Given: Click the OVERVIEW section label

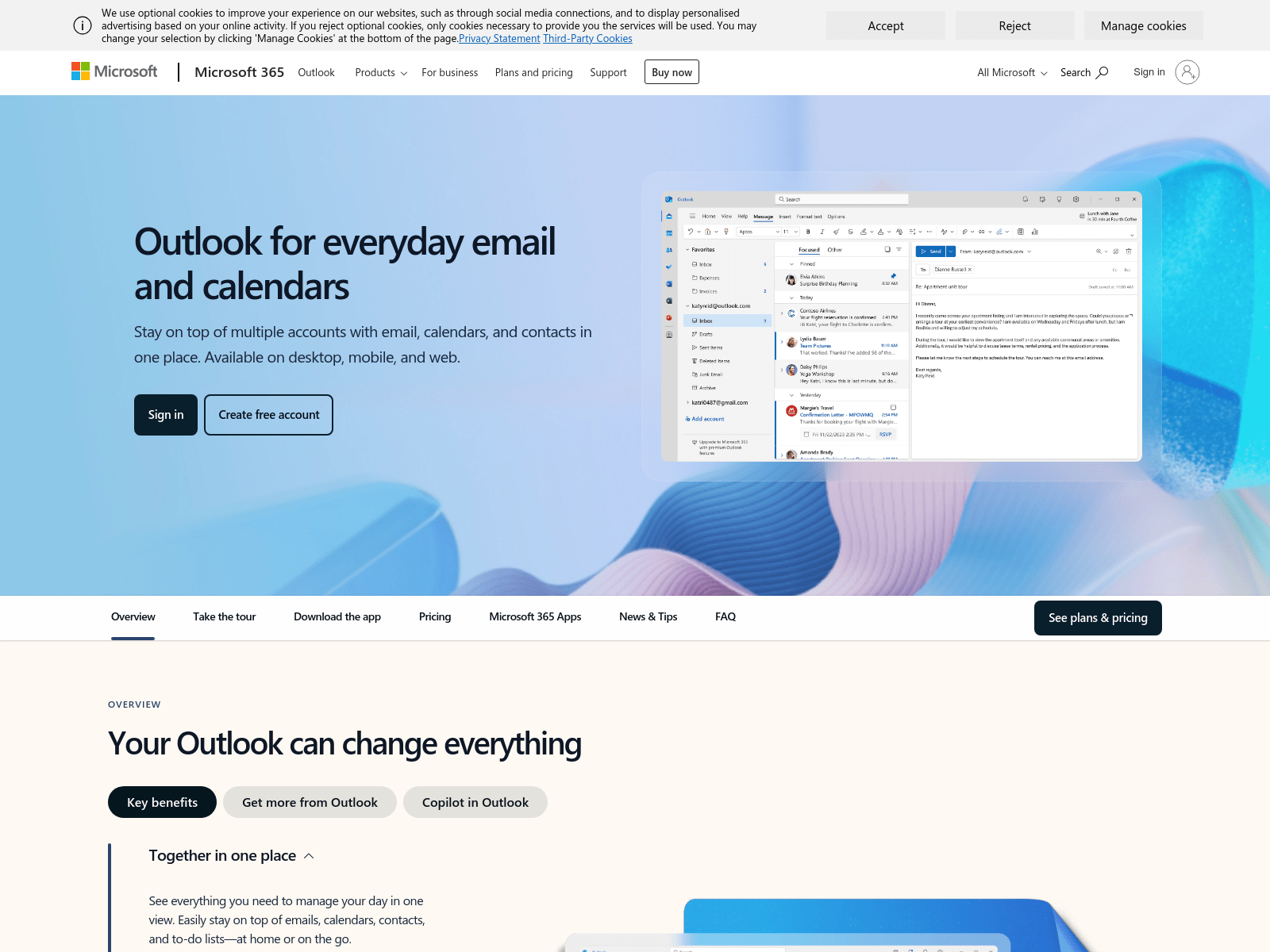Looking at the screenshot, I should (x=134, y=704).
